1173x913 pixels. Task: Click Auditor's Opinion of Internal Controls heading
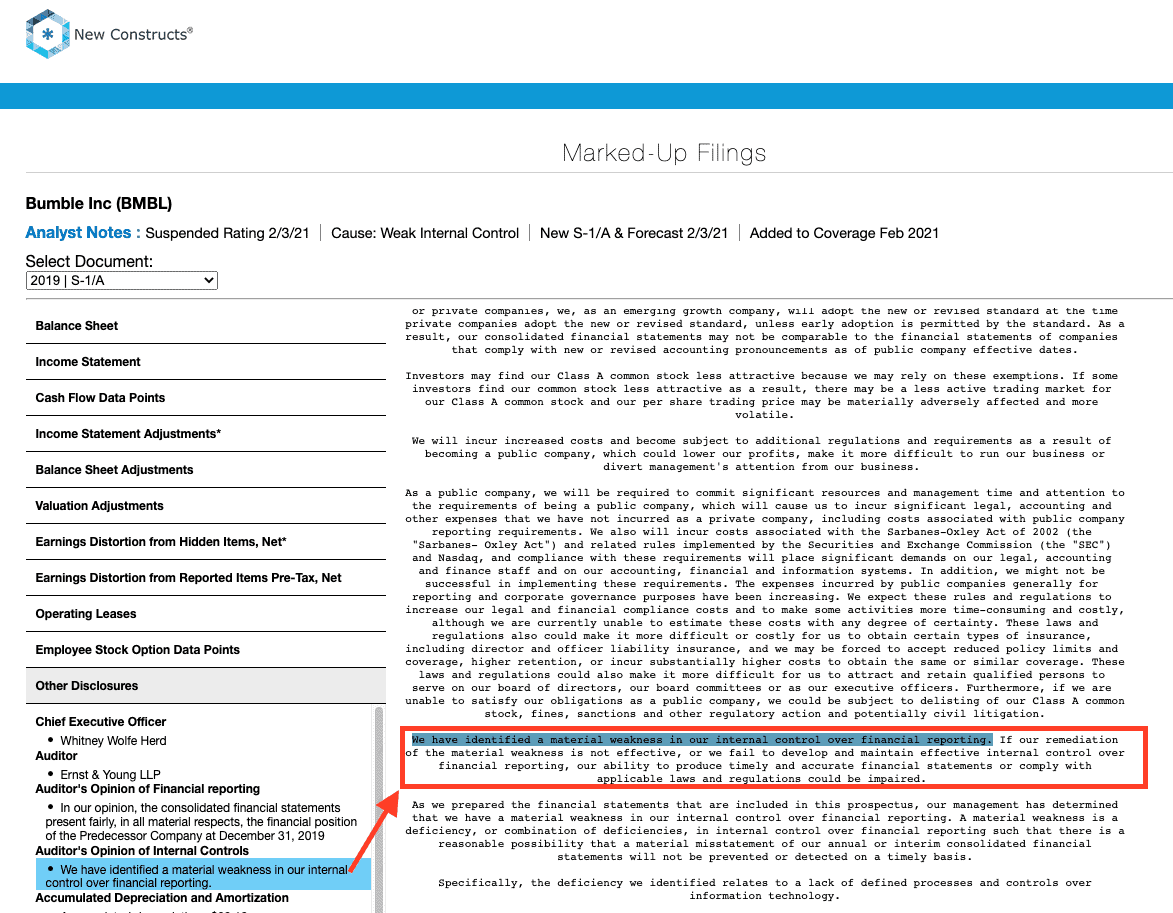click(142, 851)
